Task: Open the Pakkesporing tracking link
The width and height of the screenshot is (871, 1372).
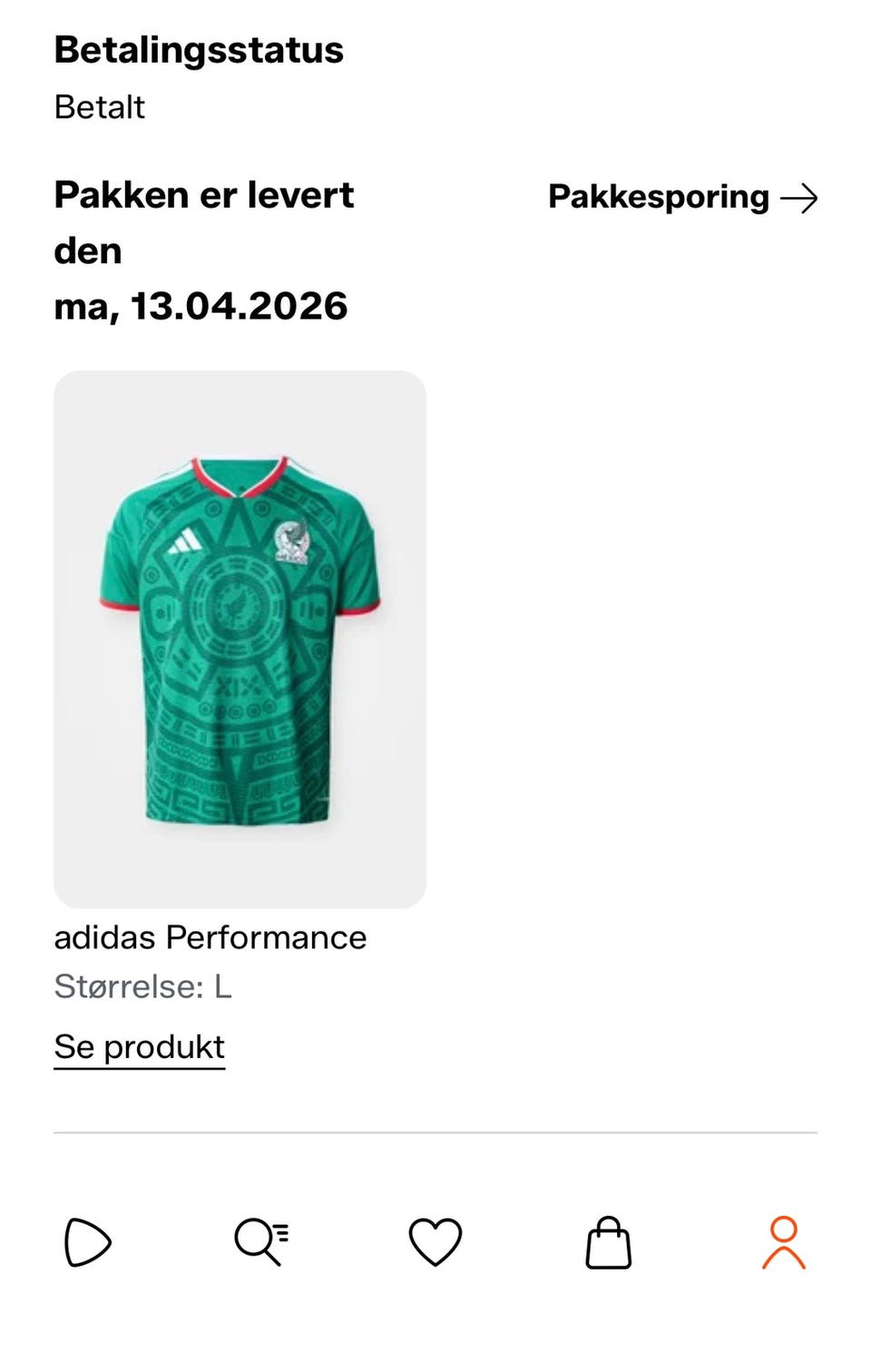Action: [683, 197]
